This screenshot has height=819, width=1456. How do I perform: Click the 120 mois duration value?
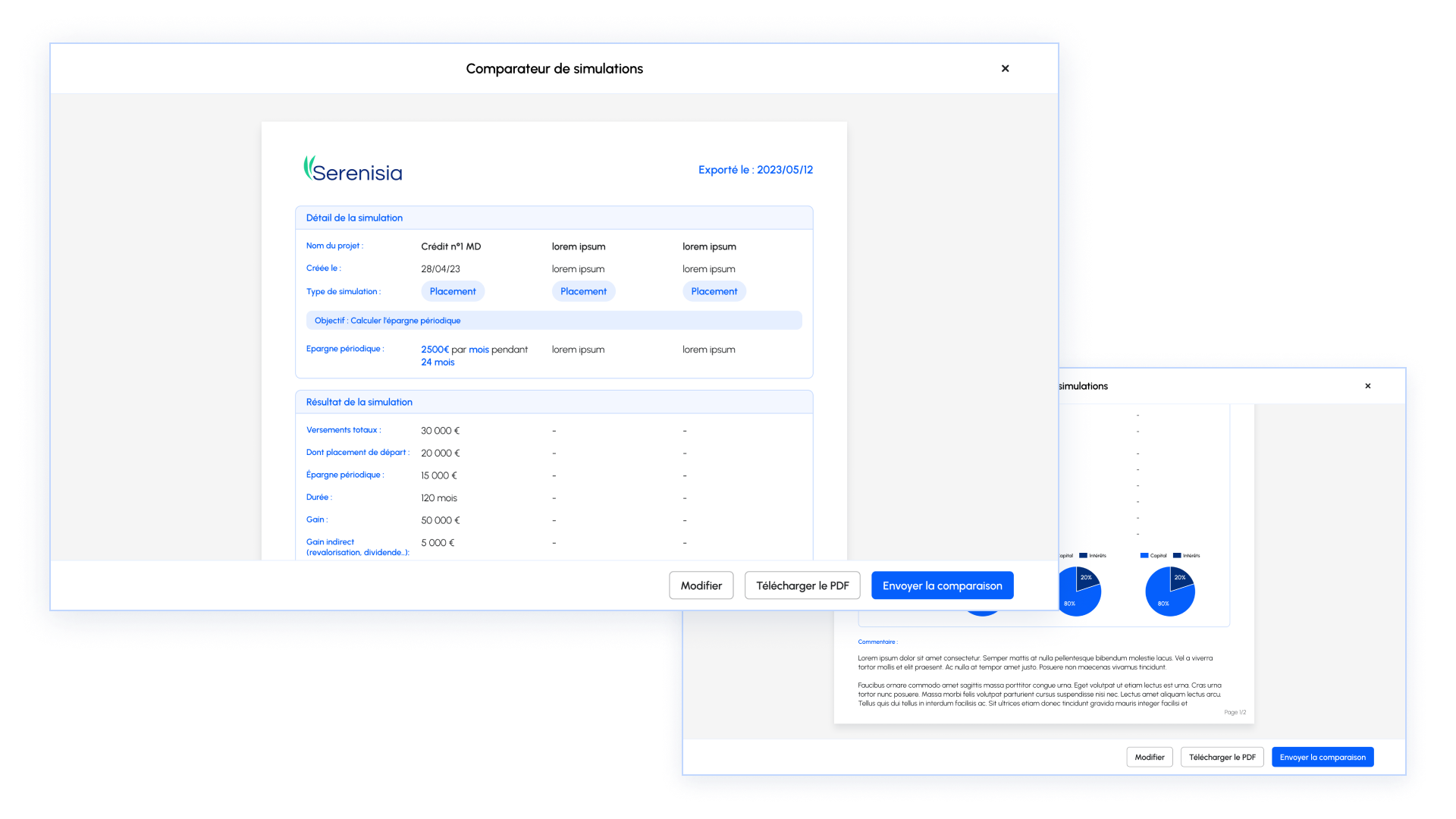(438, 498)
